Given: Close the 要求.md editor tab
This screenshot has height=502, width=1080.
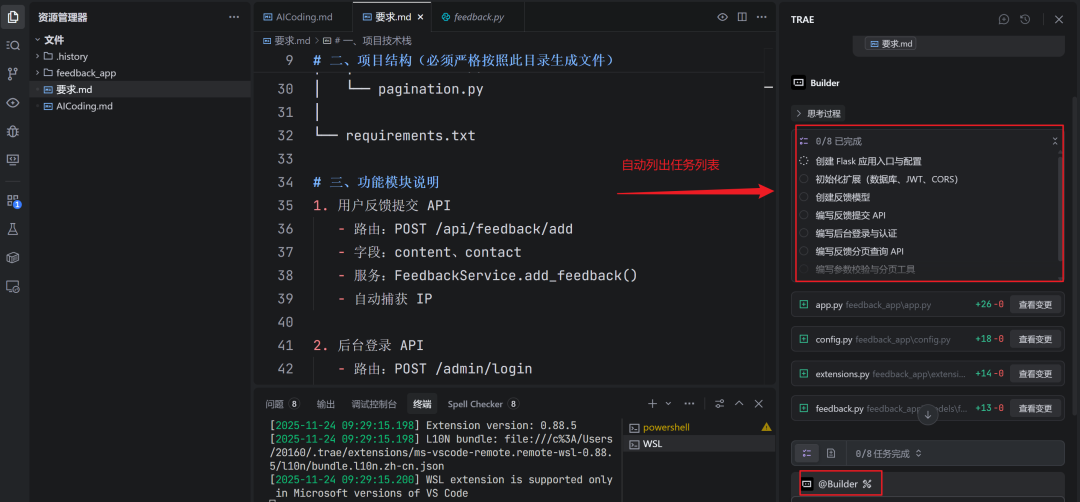Looking at the screenshot, I should [x=419, y=17].
